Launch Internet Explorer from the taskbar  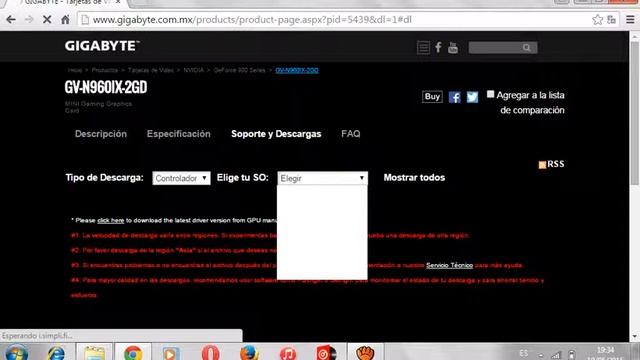click(56, 353)
